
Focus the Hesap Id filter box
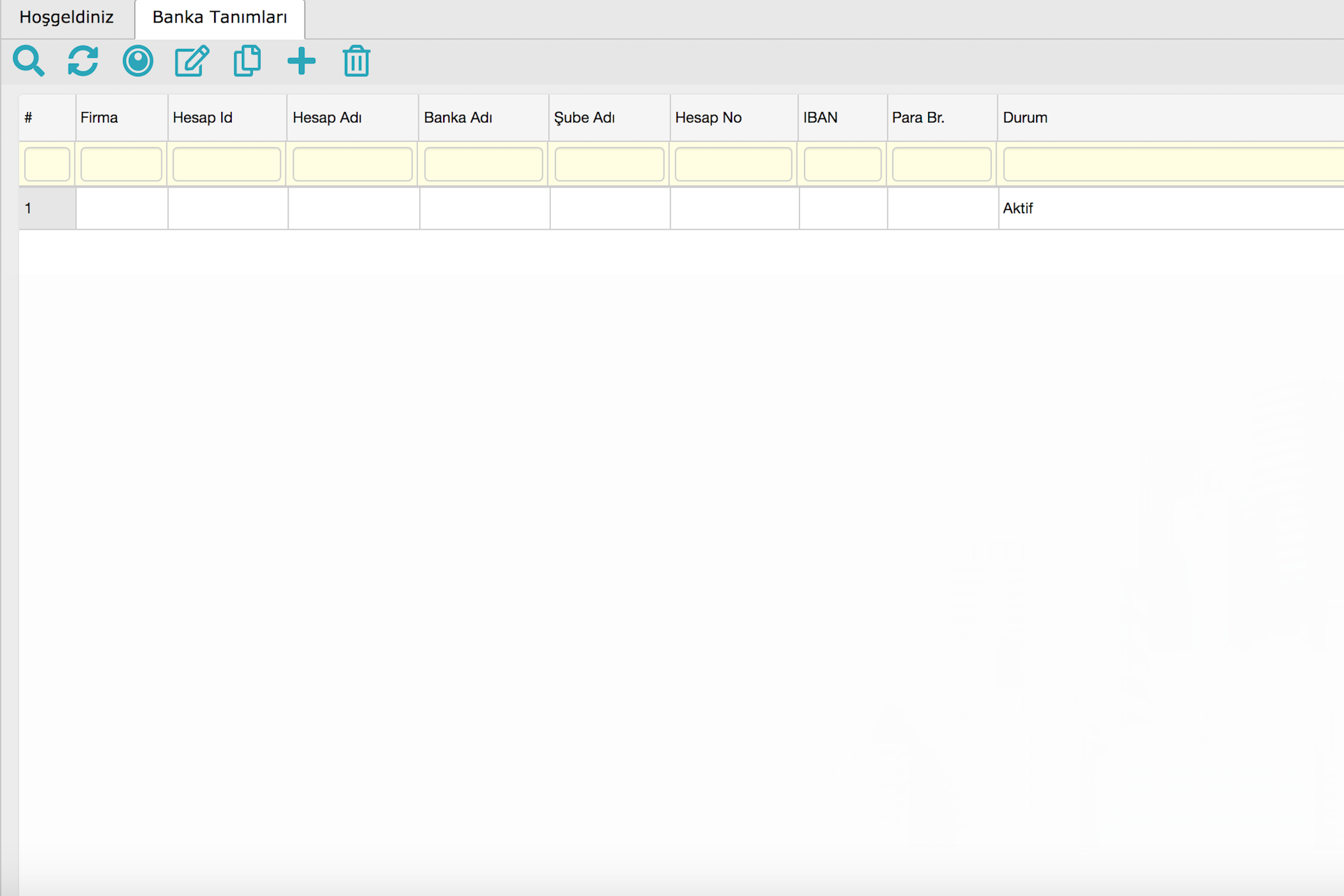(227, 164)
